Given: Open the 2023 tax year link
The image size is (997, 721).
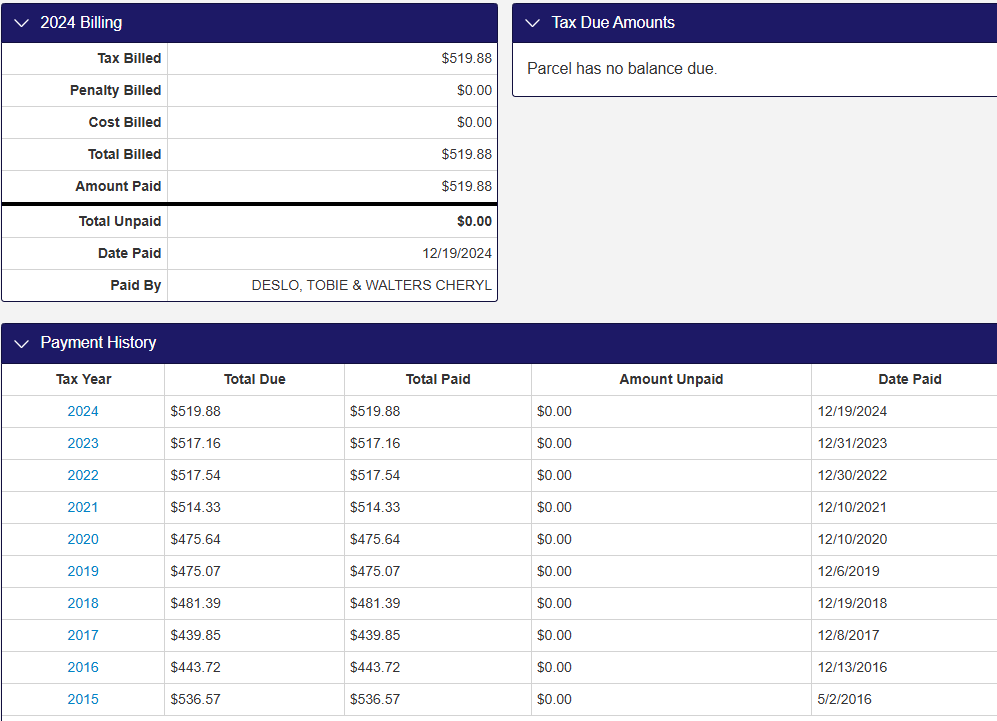Looking at the screenshot, I should [x=83, y=443].
